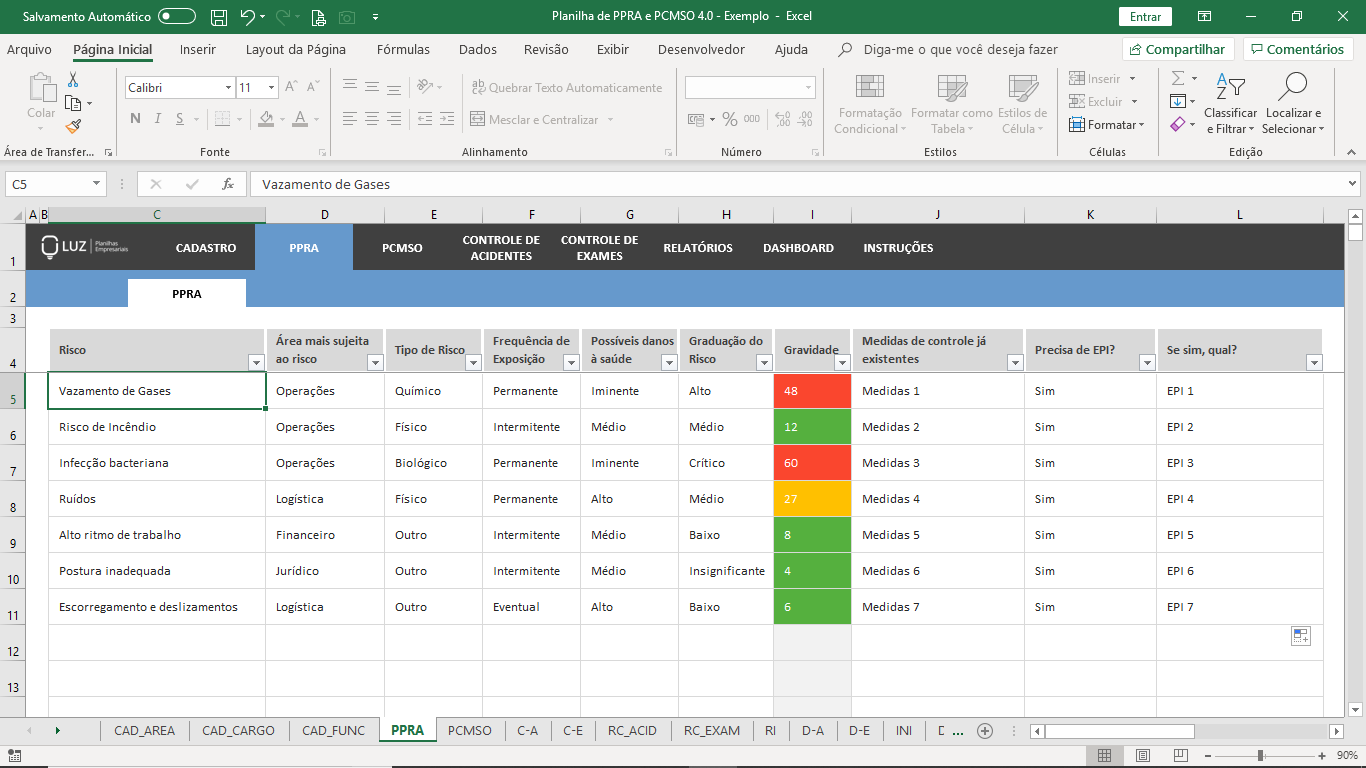Switch to Page Layout view in status bar
Viewport: 1366px width, 768px height.
click(x=1142, y=756)
